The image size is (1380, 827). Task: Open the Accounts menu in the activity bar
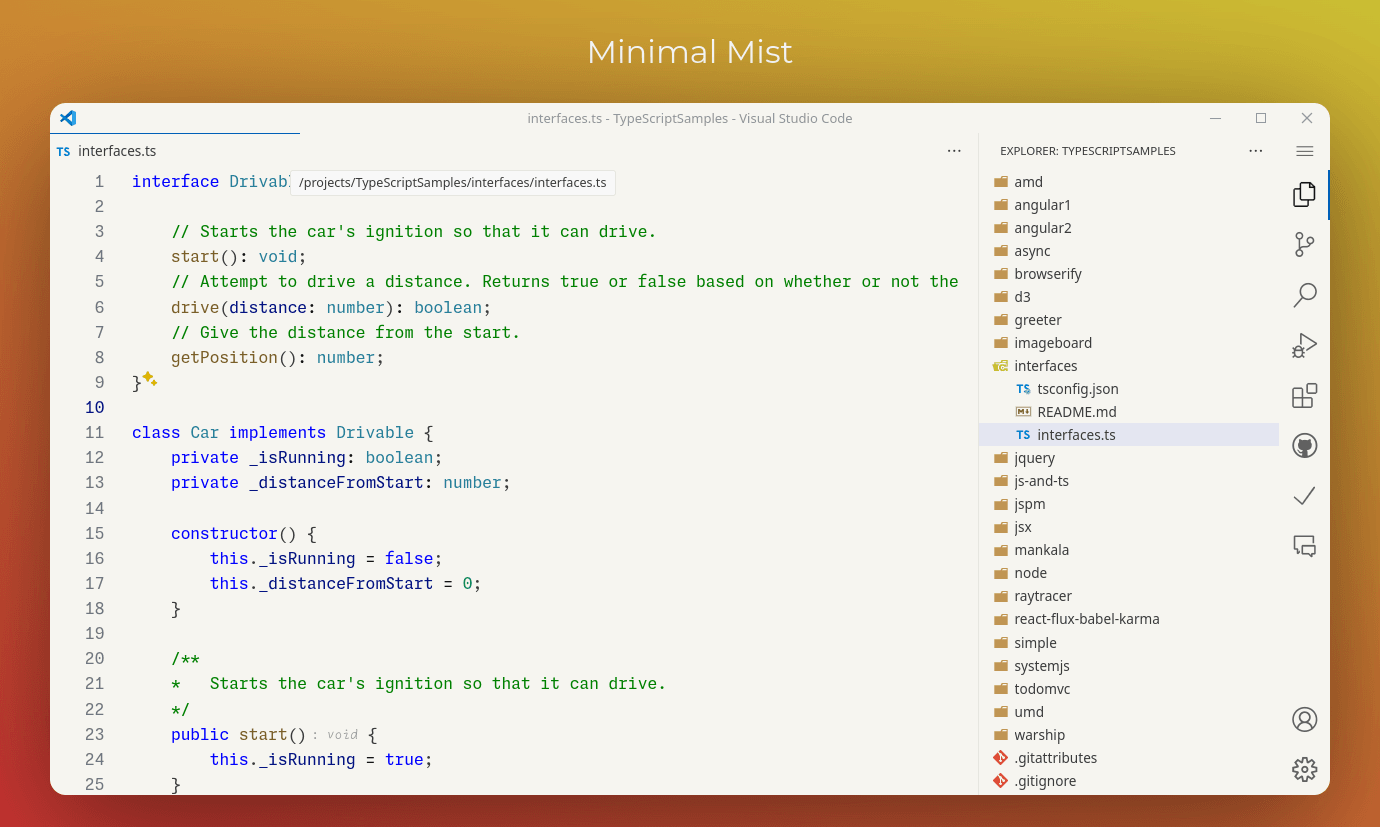tap(1304, 719)
